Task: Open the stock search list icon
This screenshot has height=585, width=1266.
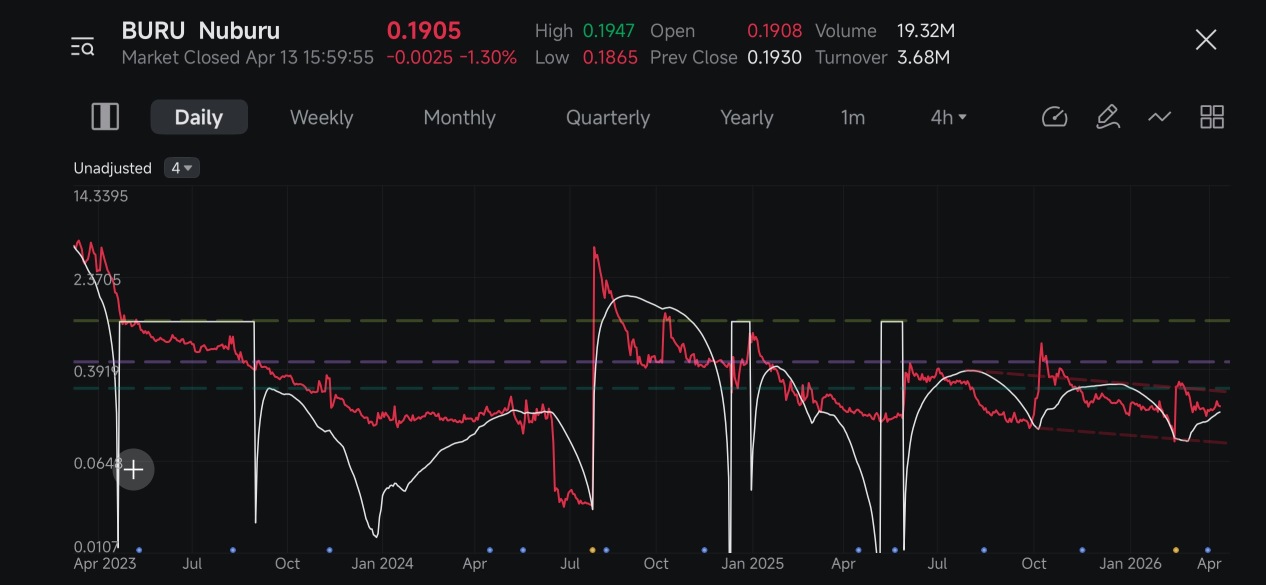Action: point(82,46)
